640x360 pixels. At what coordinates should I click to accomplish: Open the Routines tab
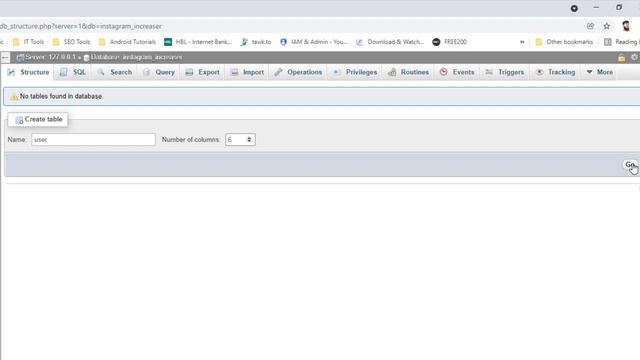(408, 72)
